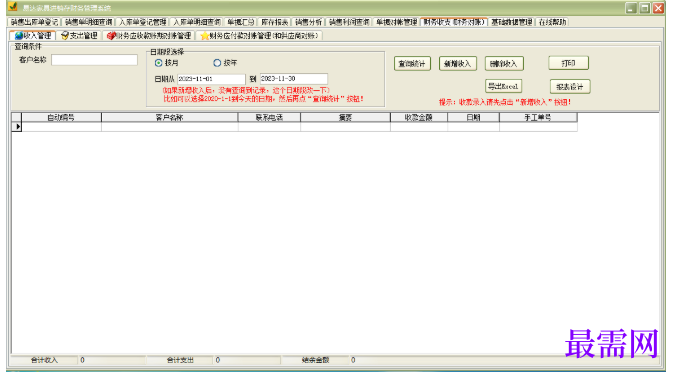Click the 收款金额 column header
Screen dimensions: 677x375
tap(419, 117)
